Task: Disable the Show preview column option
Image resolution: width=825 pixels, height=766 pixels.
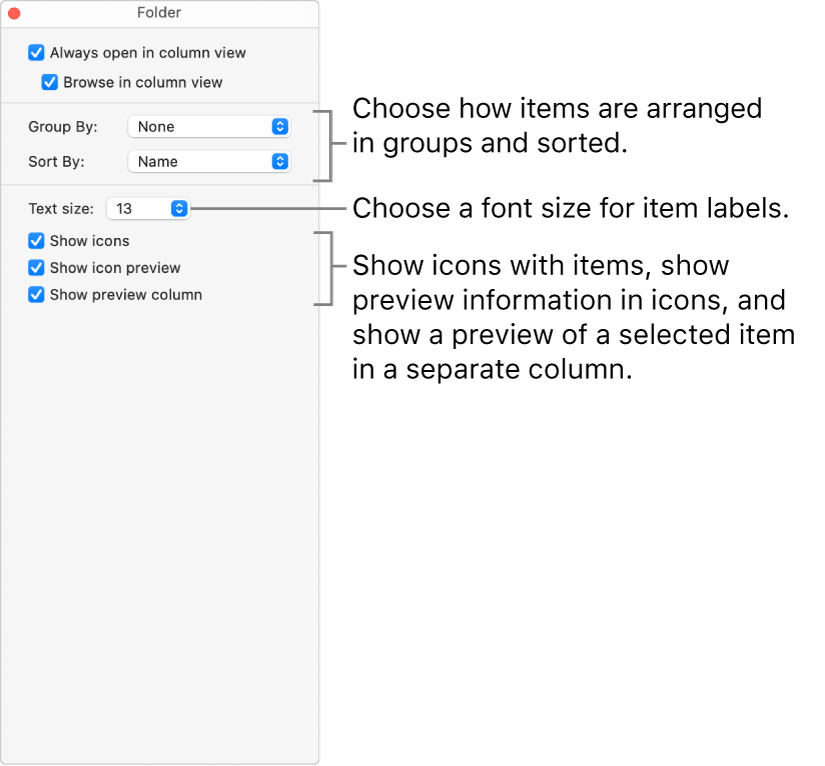Action: (36, 295)
